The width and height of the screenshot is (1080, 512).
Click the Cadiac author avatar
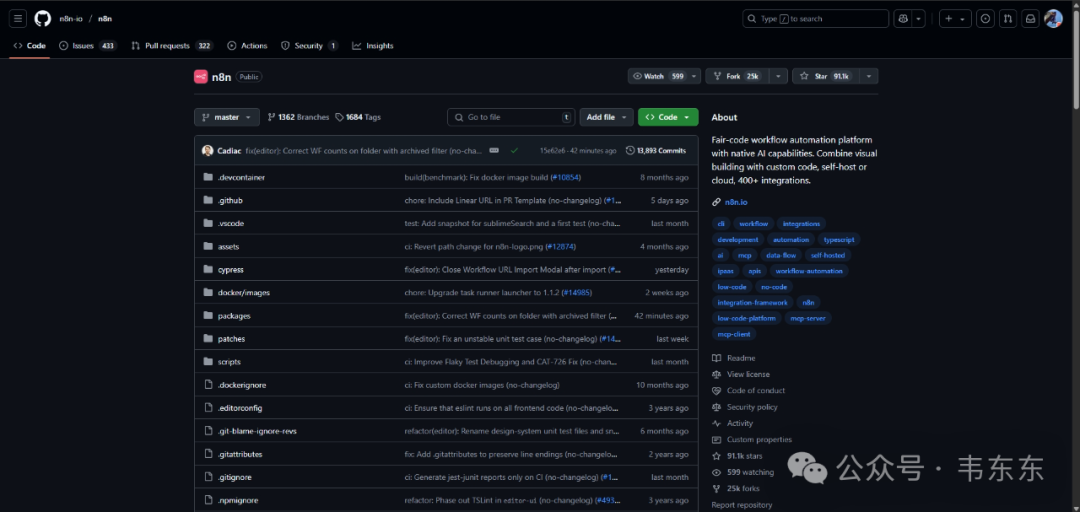pyautogui.click(x=207, y=150)
